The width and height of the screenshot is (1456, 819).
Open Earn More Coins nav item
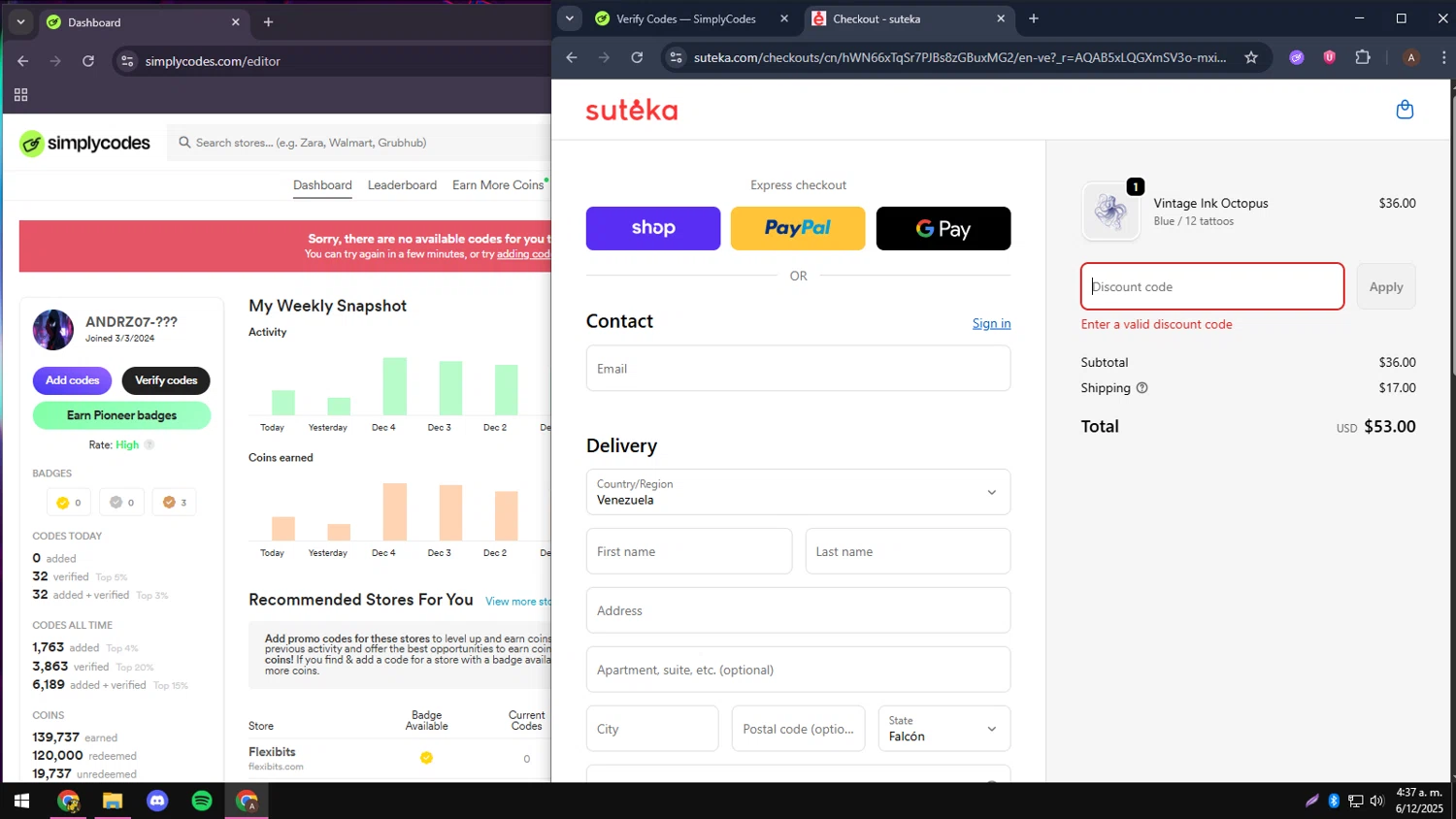coord(498,185)
